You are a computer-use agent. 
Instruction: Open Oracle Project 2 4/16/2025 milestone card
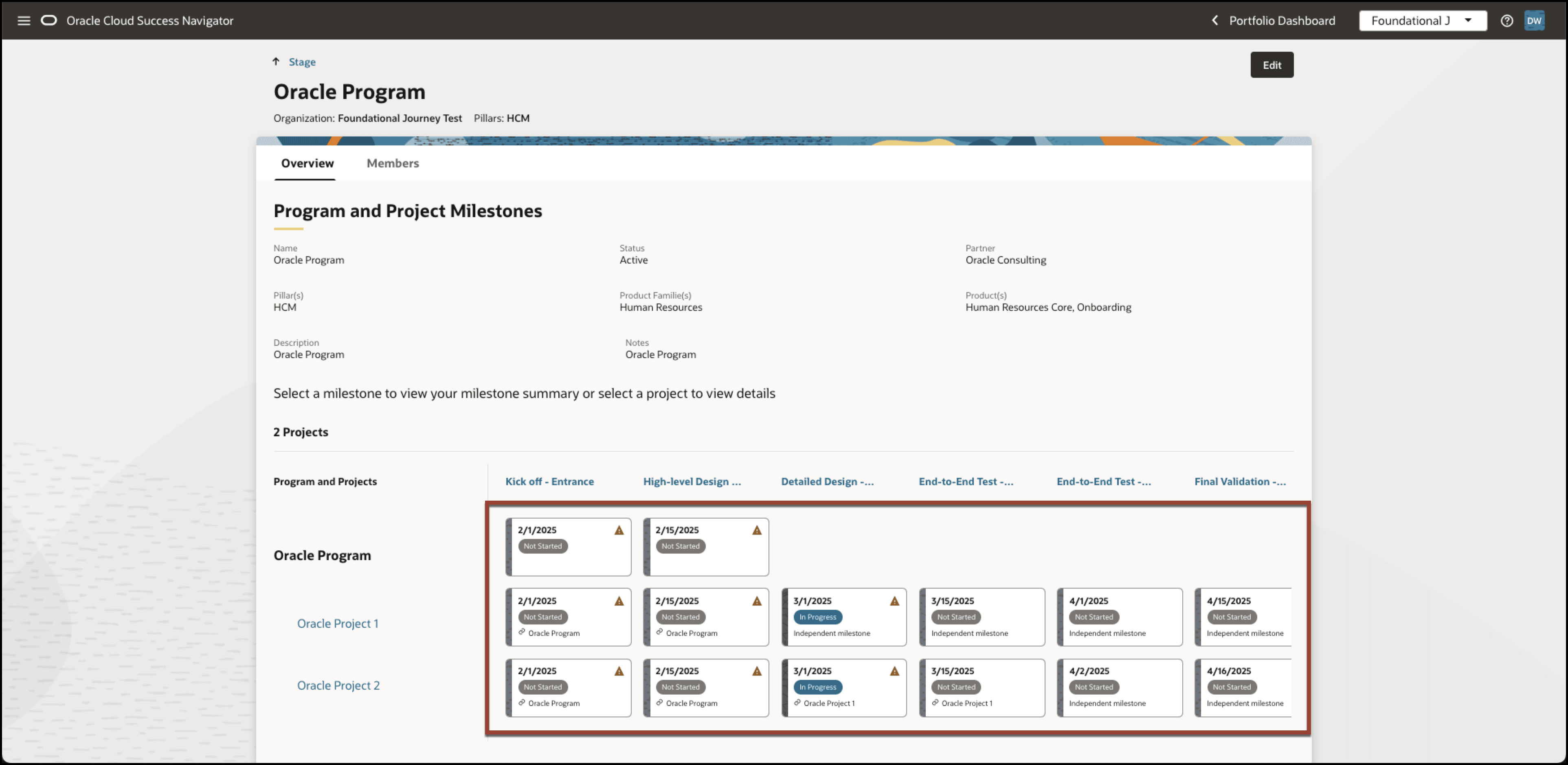pyautogui.click(x=1243, y=687)
